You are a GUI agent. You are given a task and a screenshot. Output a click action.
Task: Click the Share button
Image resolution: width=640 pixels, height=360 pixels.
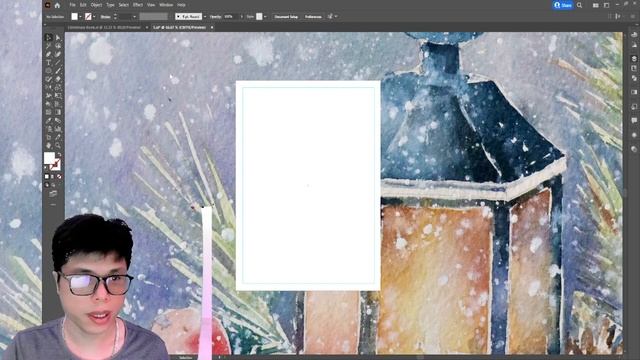[562, 5]
